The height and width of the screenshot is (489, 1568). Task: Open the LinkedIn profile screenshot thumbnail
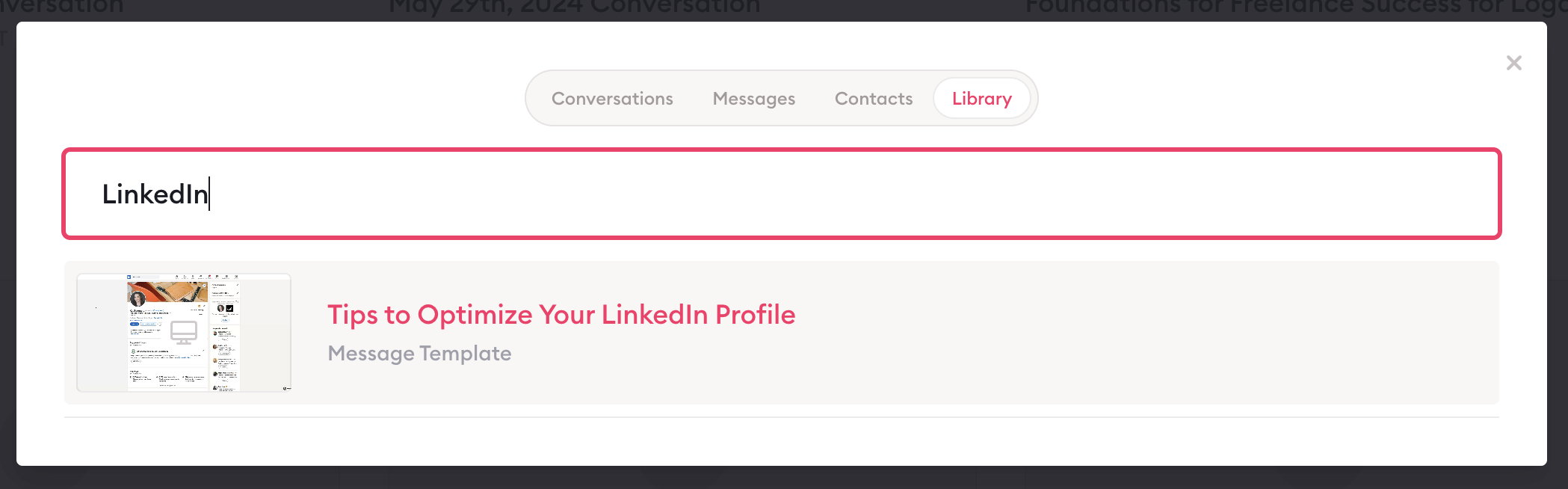pyautogui.click(x=184, y=333)
